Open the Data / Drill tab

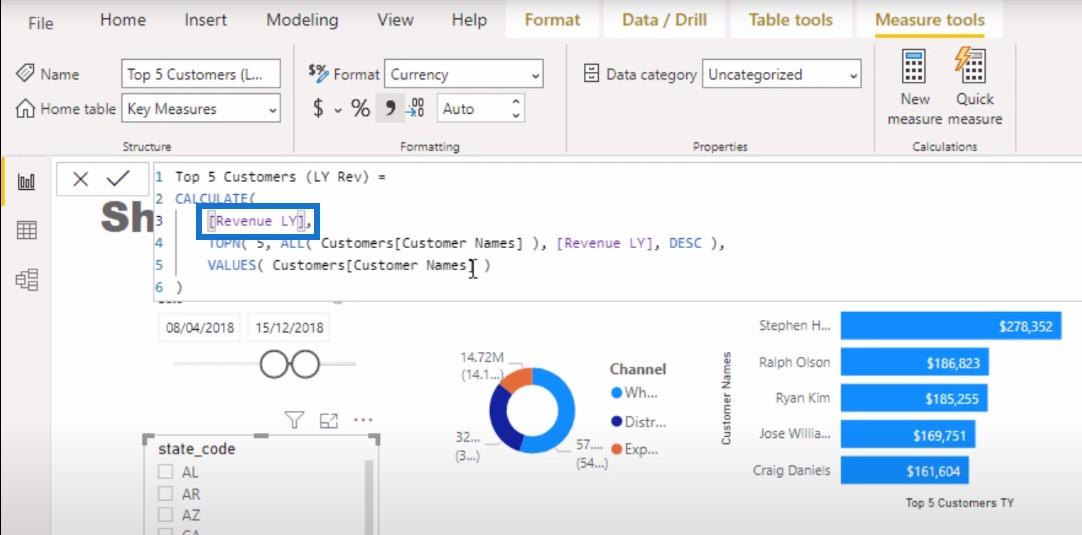(x=665, y=20)
